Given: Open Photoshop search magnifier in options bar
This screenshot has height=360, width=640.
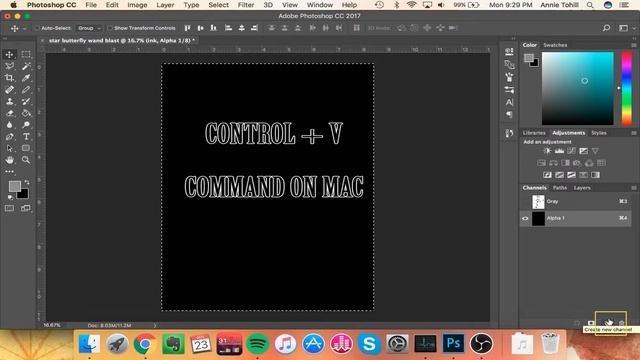Looking at the screenshot, I should (607, 28).
